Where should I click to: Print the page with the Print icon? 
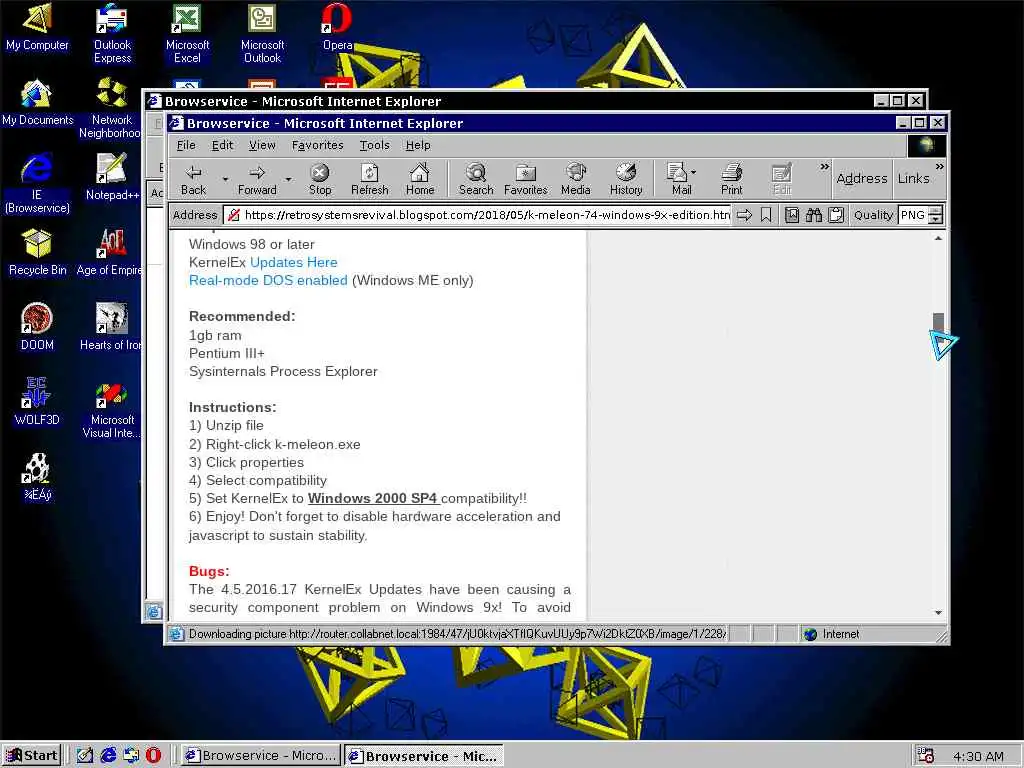tap(731, 179)
